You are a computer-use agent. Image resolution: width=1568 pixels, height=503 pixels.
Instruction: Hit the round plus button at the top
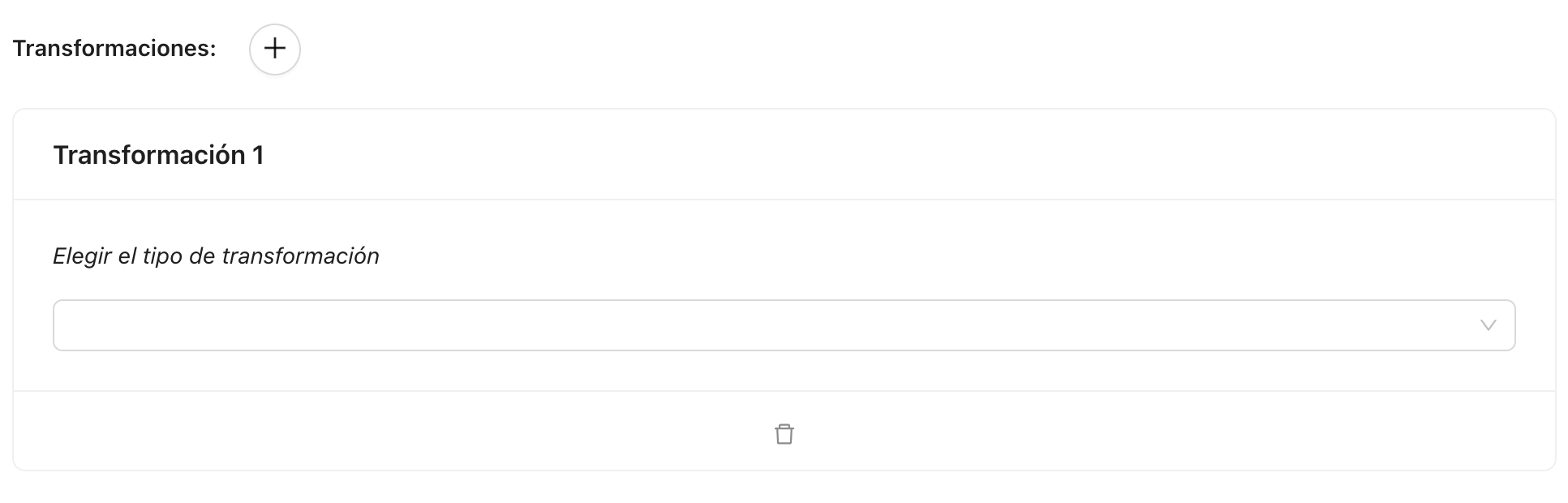click(x=275, y=49)
